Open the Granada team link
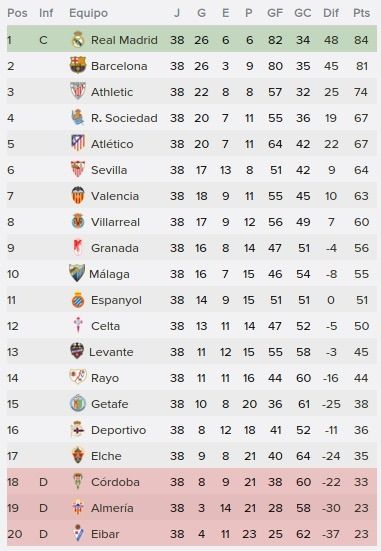The width and height of the screenshot is (381, 551). pos(115,248)
